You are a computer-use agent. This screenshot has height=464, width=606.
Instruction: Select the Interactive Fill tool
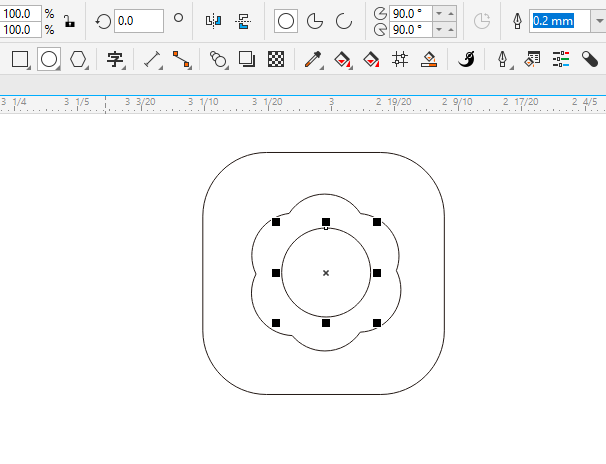pyautogui.click(x=342, y=59)
